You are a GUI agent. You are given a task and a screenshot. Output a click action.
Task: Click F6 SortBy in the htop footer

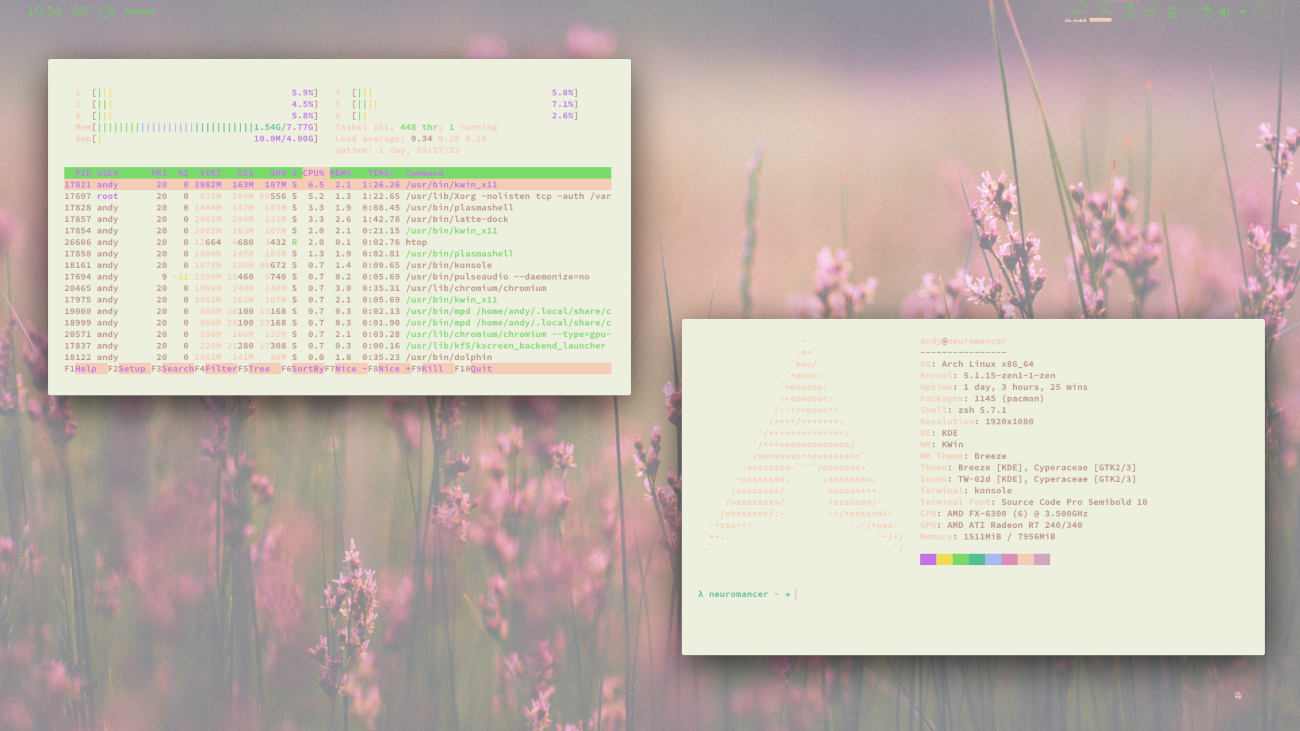tap(304, 369)
